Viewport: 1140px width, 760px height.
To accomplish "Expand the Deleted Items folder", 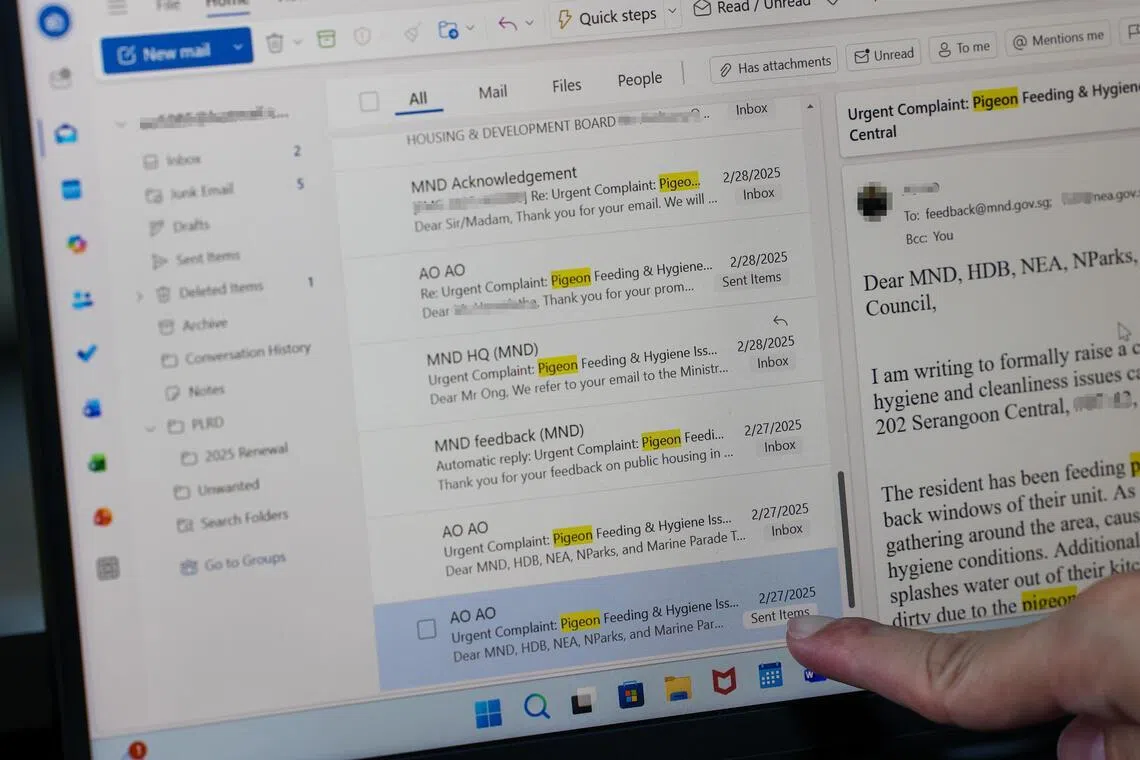I will (140, 296).
